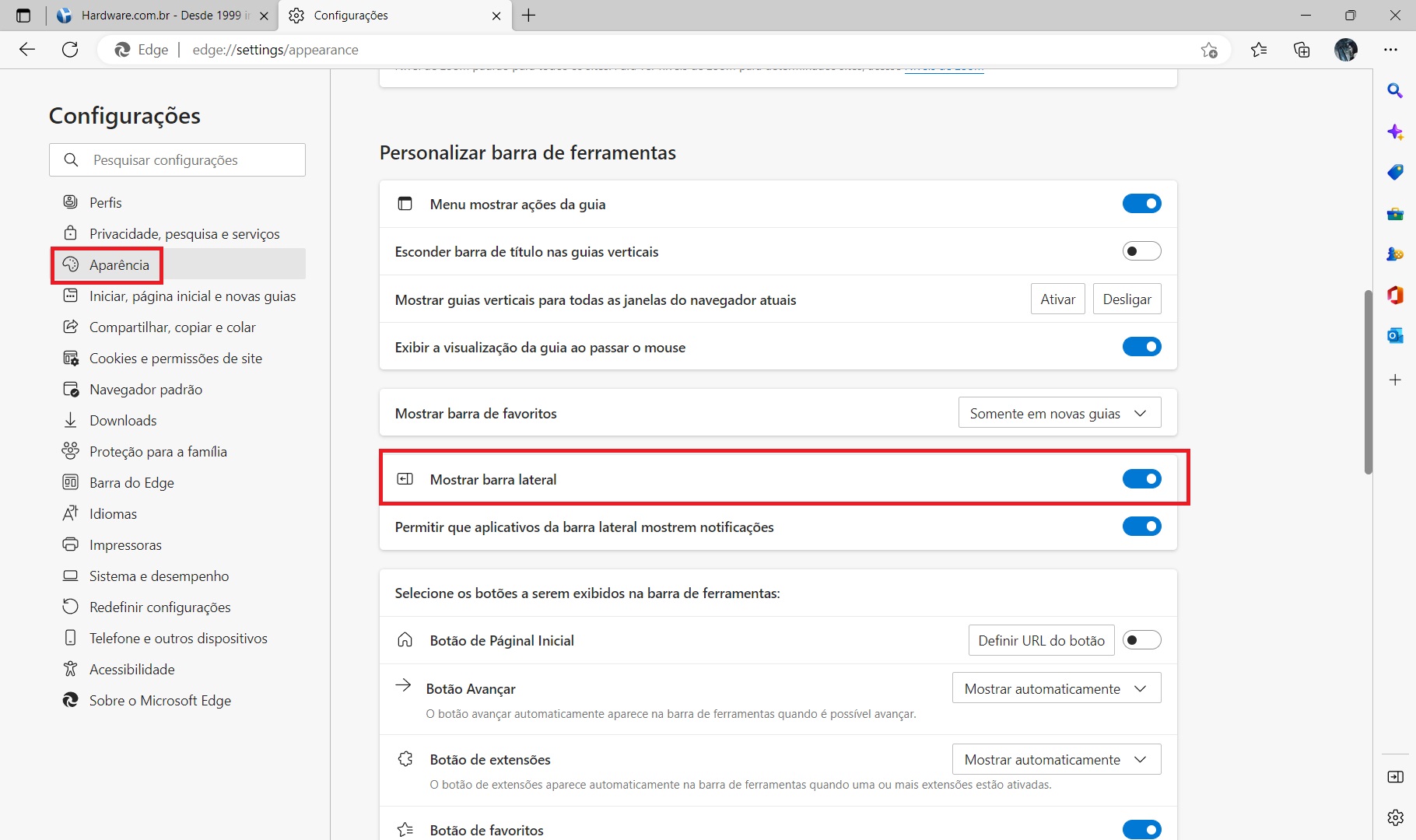Screen dimensions: 1416x840
Task: Open the Tools briefcase icon in sidebar
Action: 1395,213
